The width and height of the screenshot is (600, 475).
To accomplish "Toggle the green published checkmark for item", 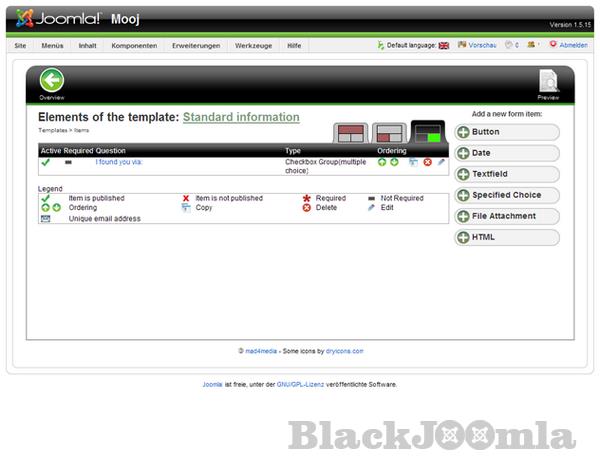I will click(x=45, y=161).
